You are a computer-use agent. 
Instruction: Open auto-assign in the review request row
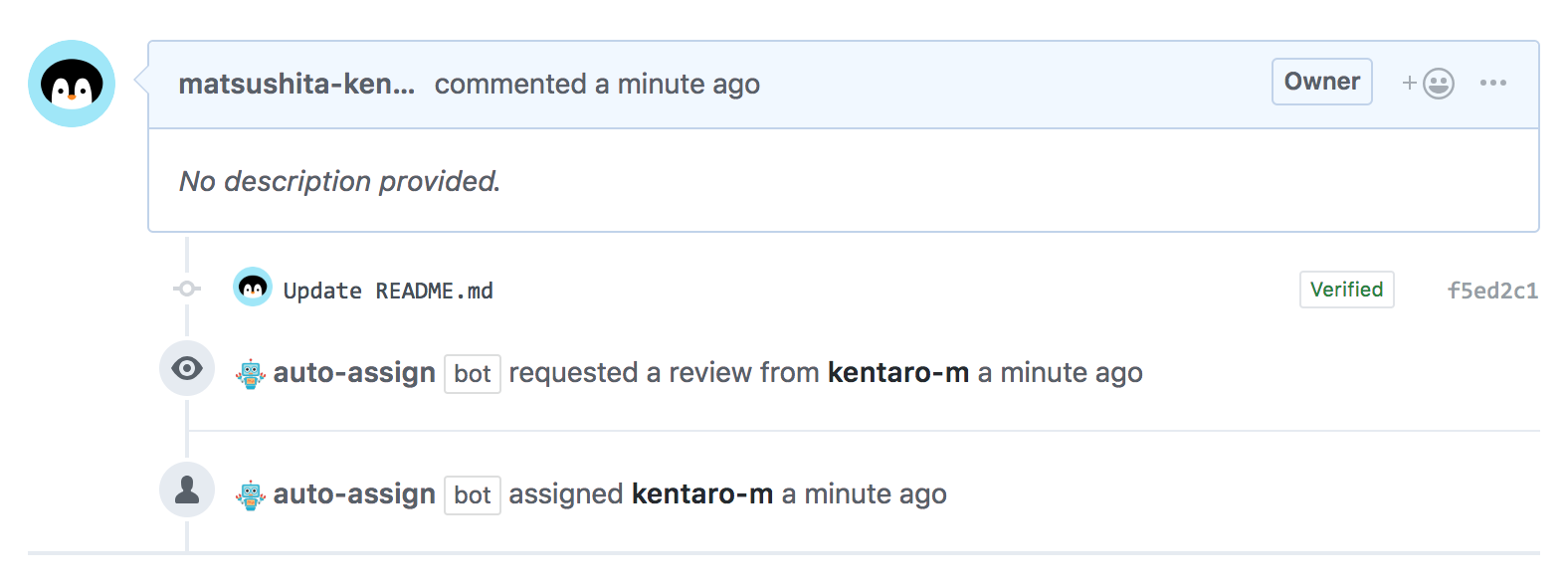[x=354, y=373]
